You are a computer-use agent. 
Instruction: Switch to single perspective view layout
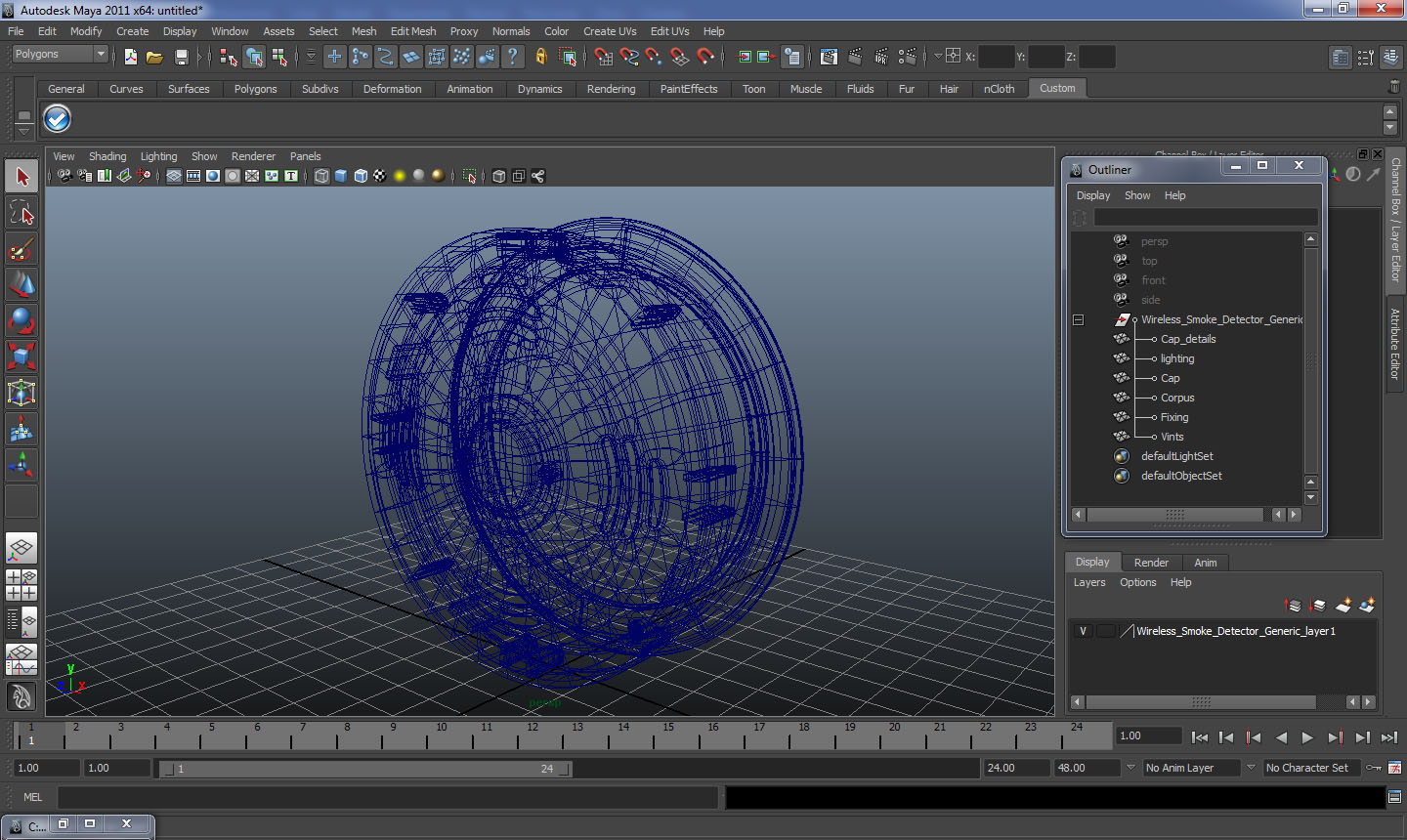click(x=21, y=549)
